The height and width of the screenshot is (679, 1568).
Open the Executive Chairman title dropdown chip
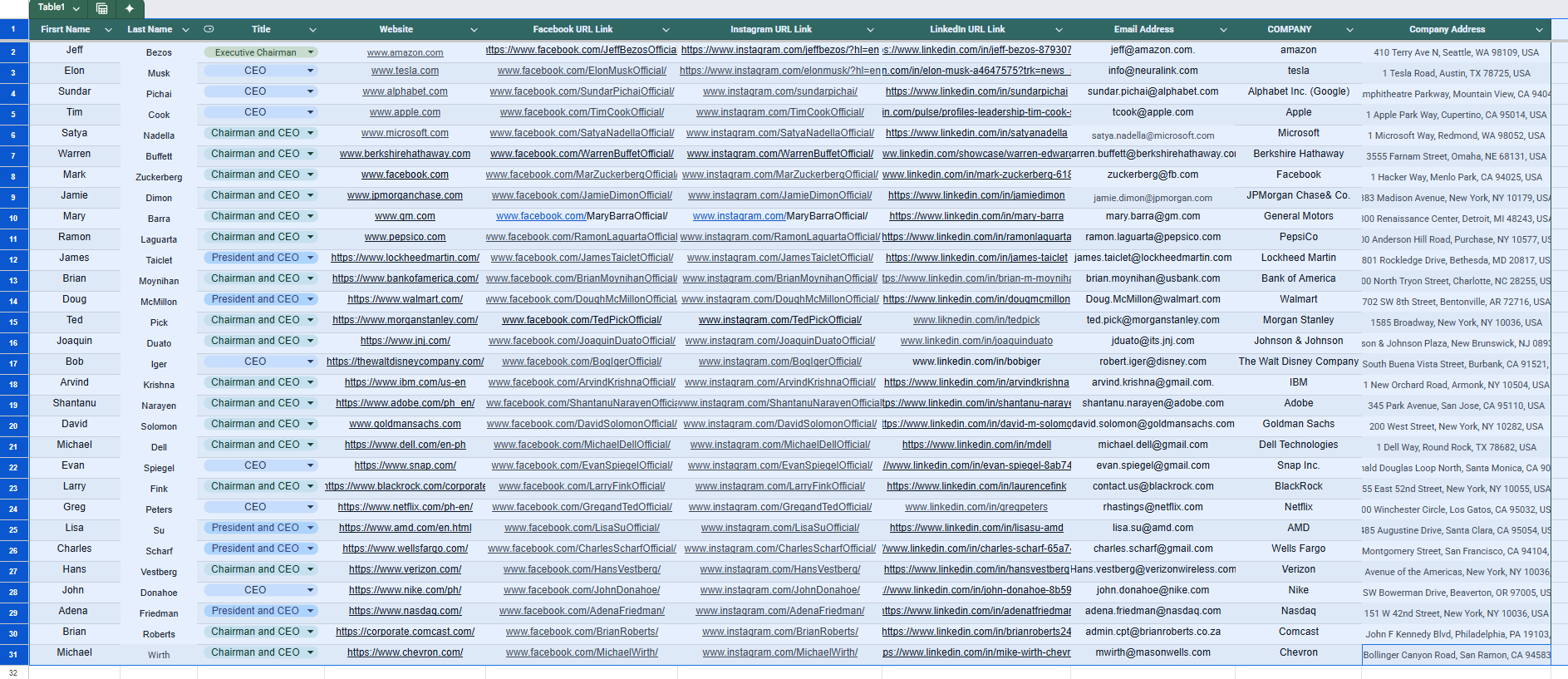tap(261, 52)
